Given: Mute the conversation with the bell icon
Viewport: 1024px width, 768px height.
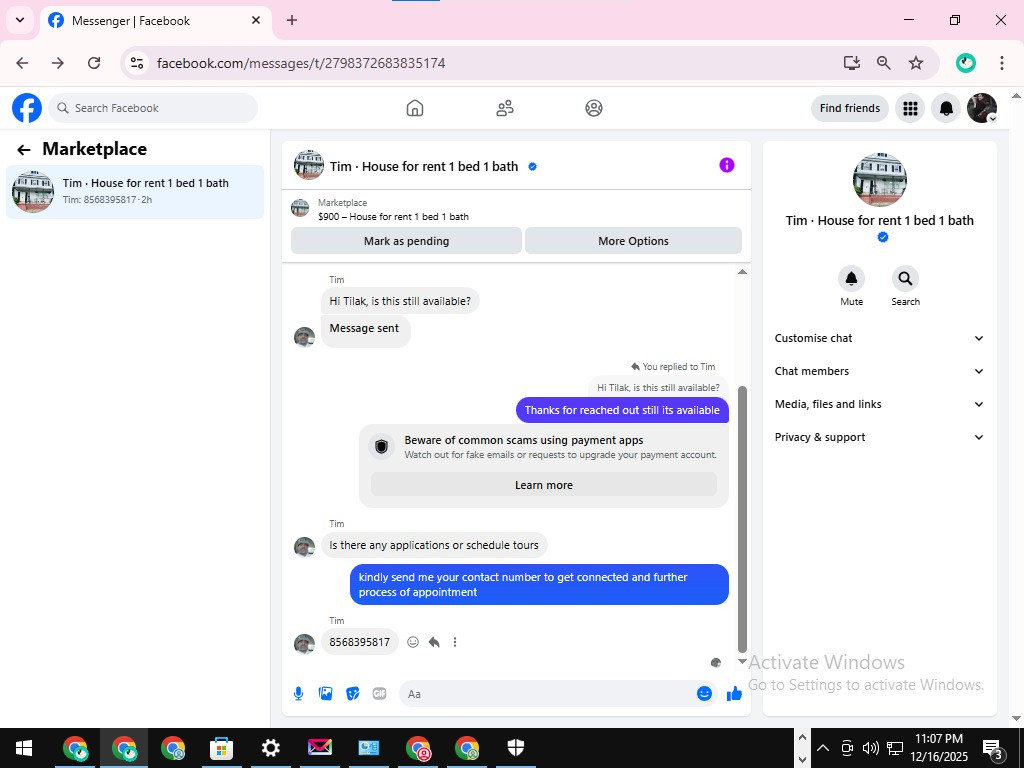Looking at the screenshot, I should coord(851,279).
